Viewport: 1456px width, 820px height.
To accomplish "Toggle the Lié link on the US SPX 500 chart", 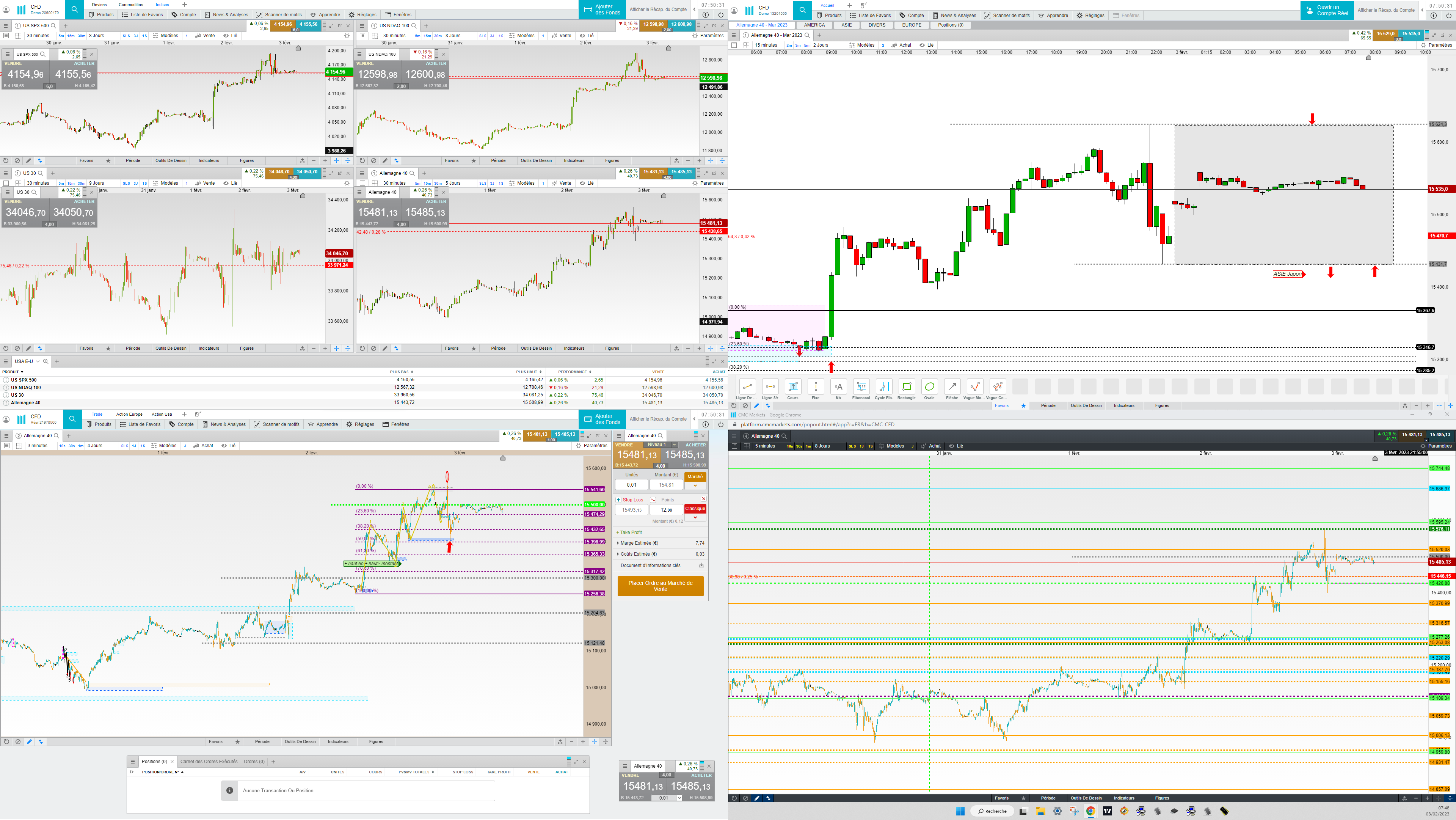I will 230,36.
